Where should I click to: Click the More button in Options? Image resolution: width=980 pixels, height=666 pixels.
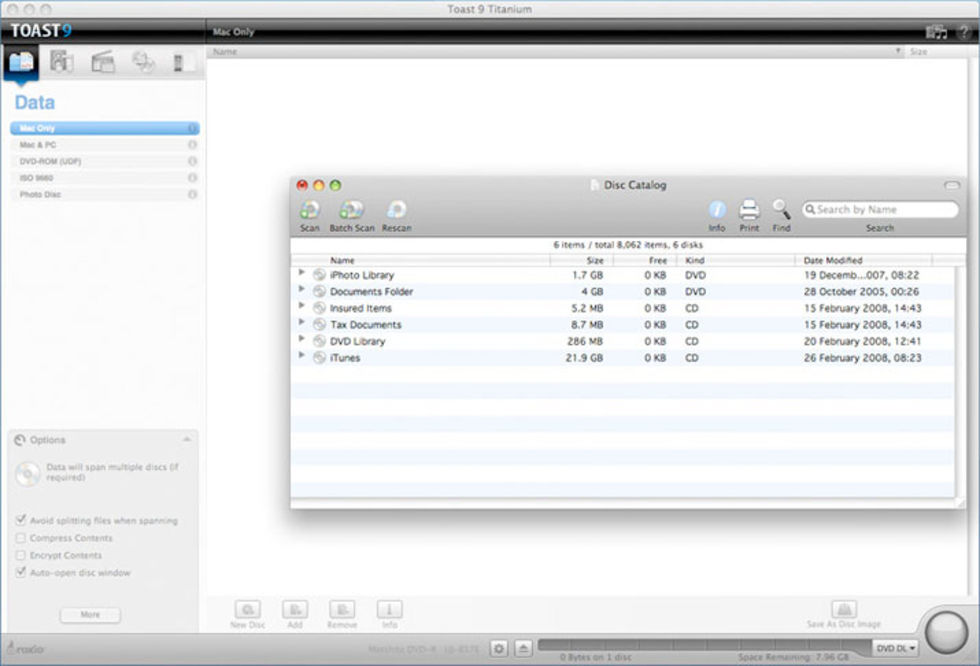pos(90,615)
